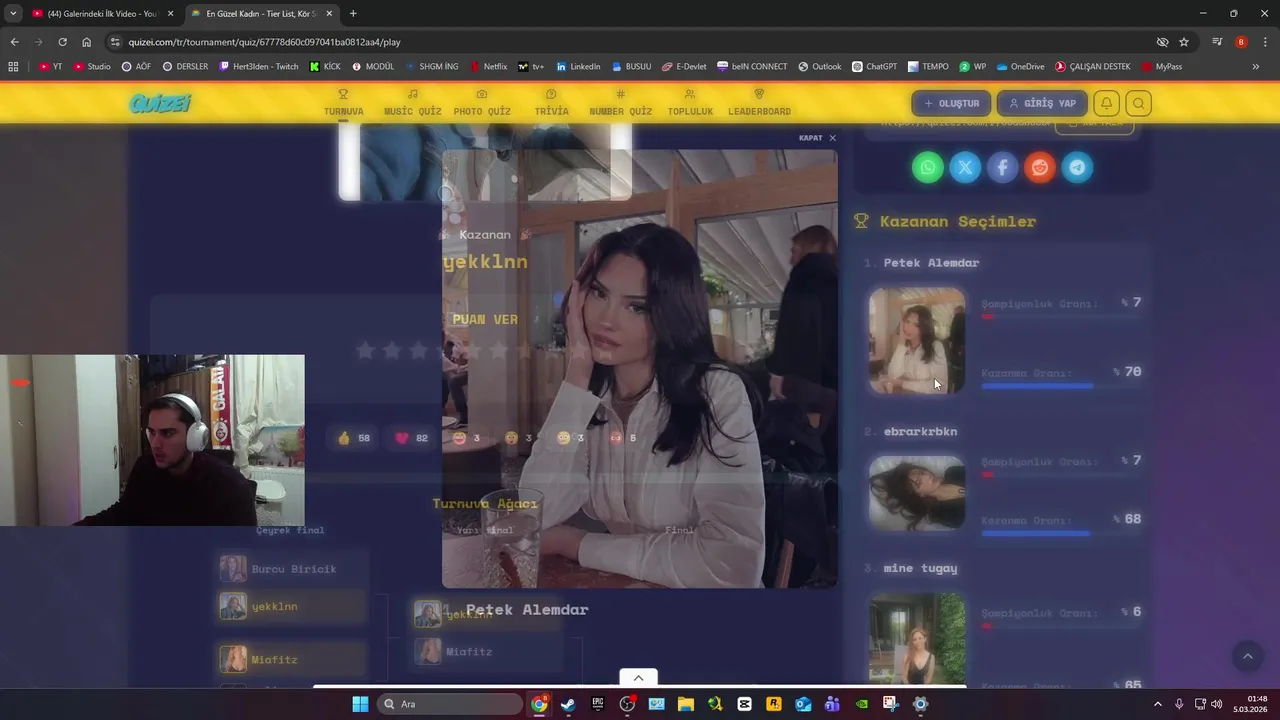Click the Puan Ver label

(485, 320)
